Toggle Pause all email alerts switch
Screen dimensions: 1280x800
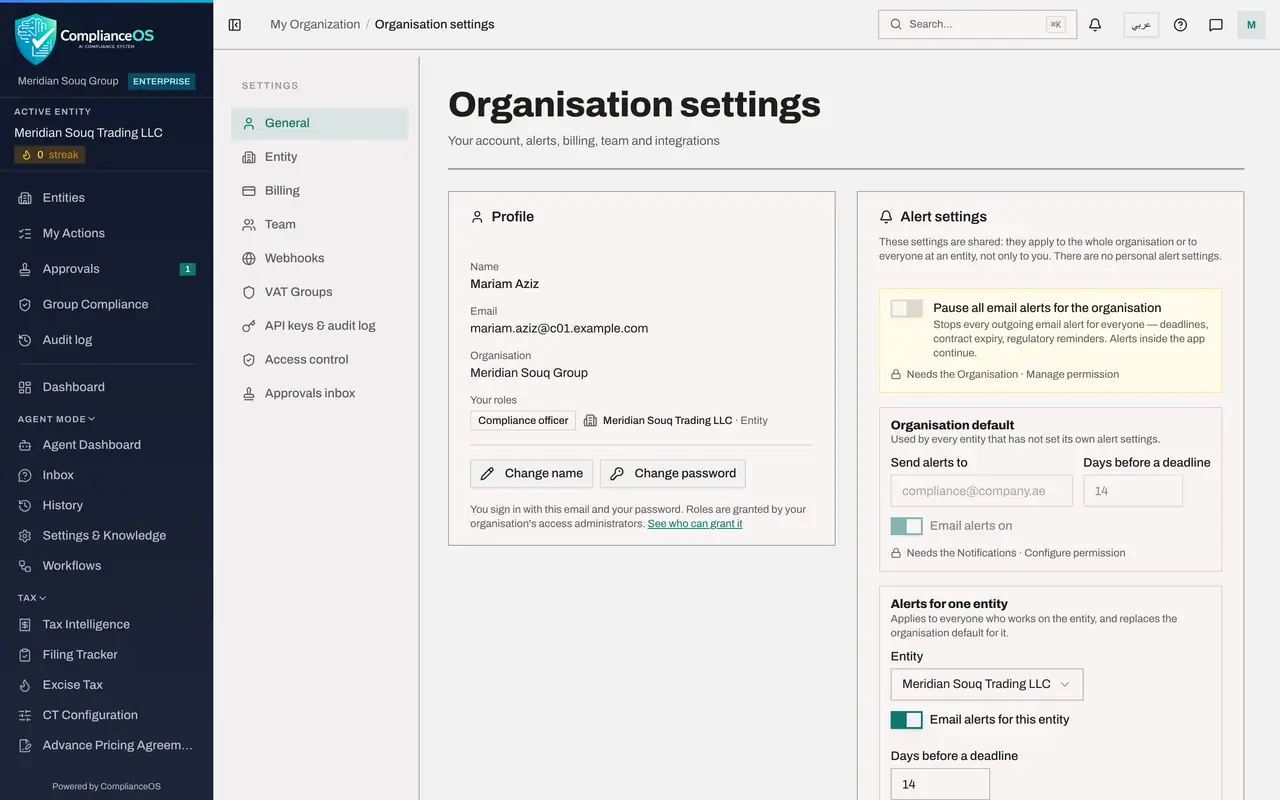(907, 308)
